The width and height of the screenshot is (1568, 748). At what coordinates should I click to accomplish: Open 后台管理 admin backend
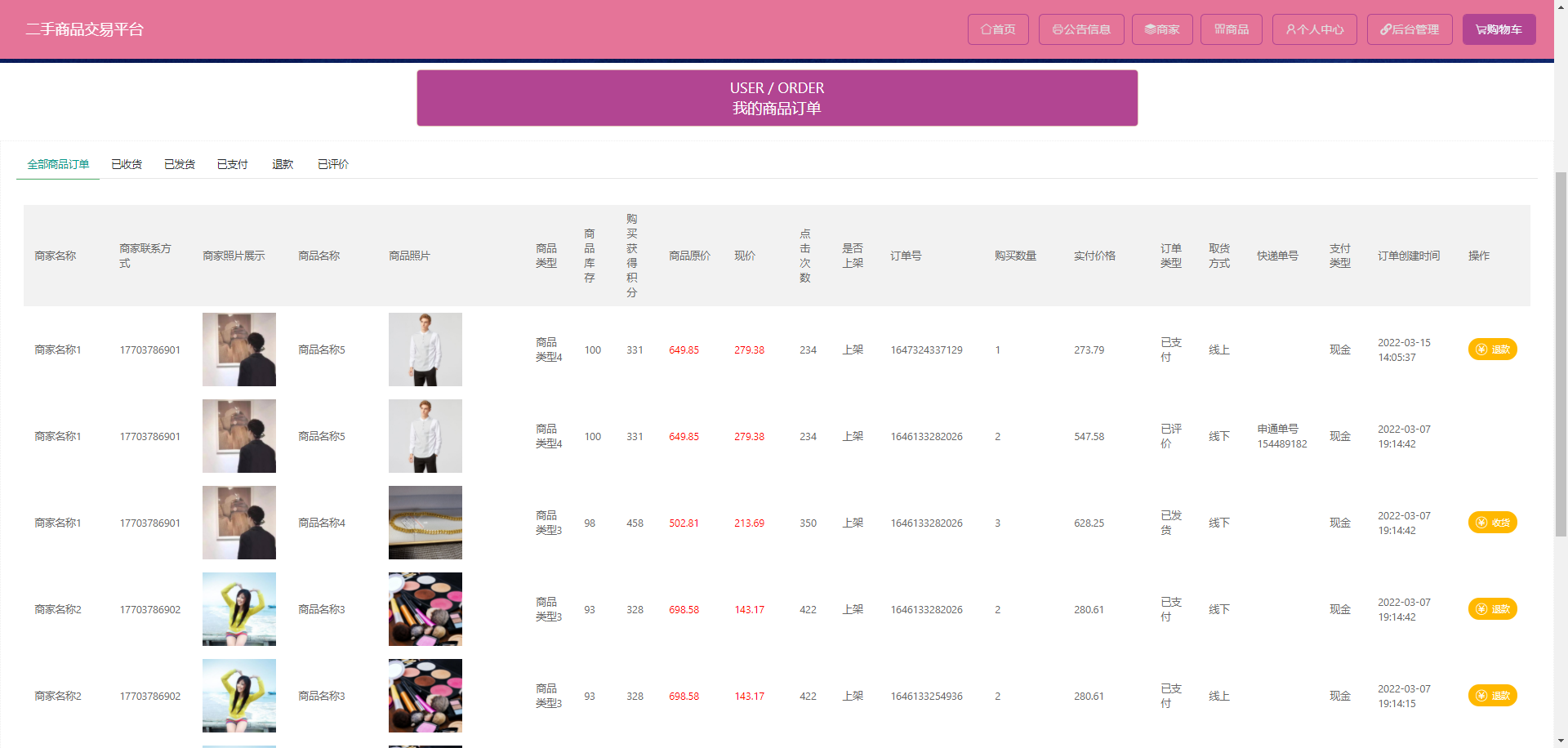pyautogui.click(x=1410, y=29)
